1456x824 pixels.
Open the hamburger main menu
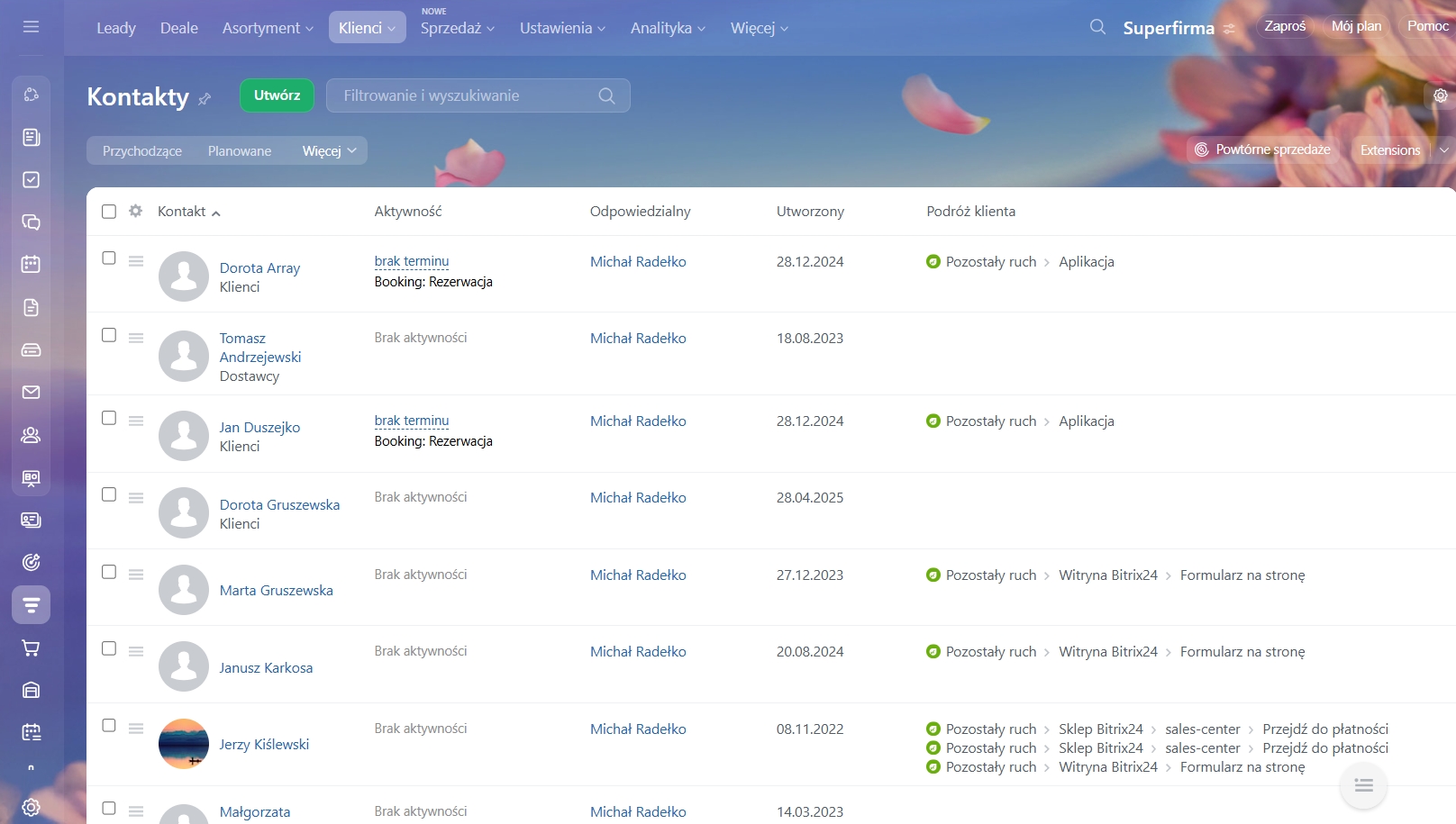(31, 27)
